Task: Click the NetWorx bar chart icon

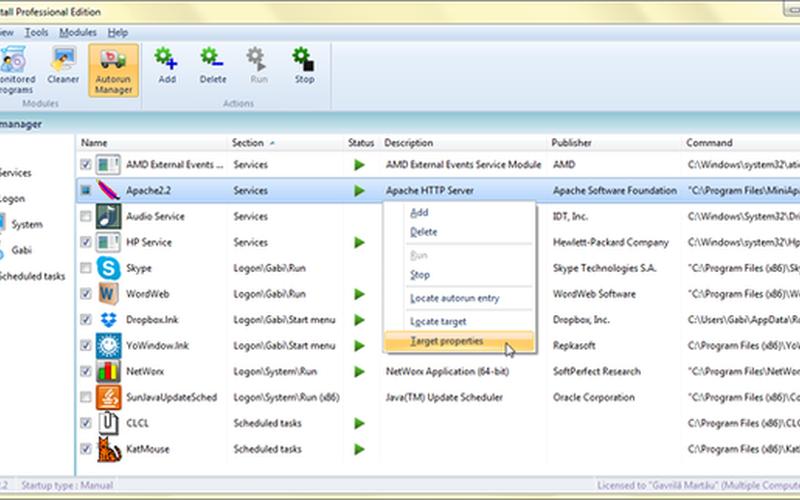Action: [x=108, y=371]
